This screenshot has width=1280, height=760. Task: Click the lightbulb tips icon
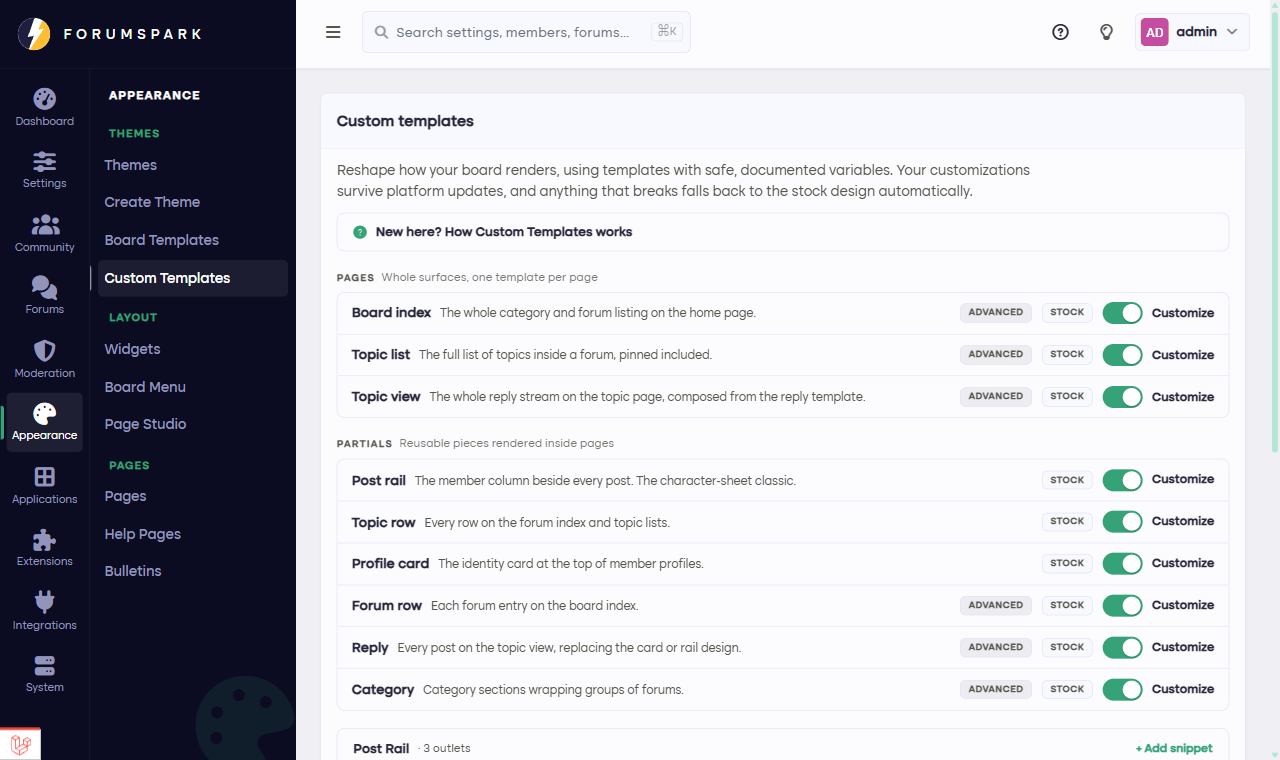[1106, 32]
